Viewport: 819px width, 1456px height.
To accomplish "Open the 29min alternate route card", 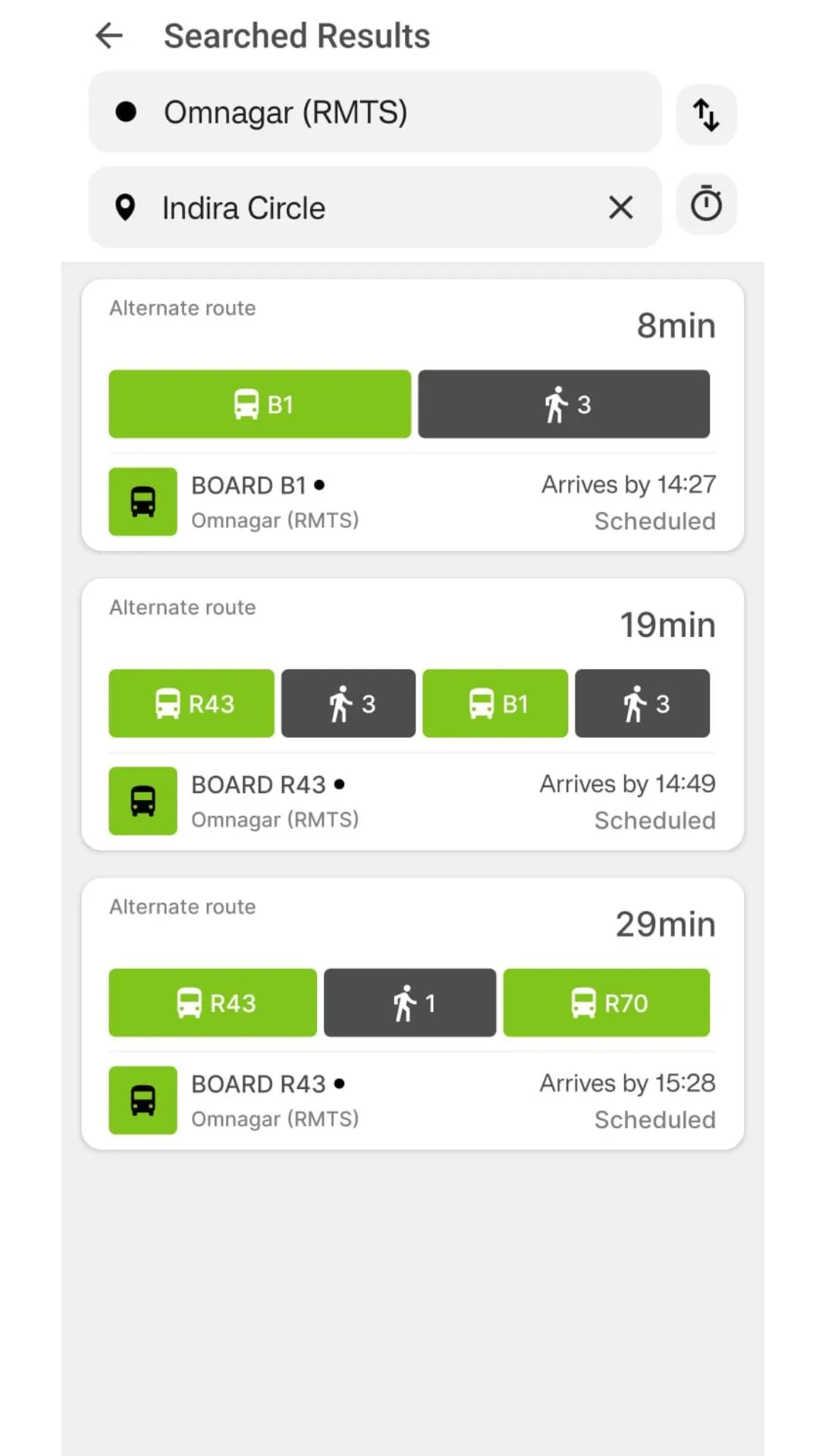I will click(x=413, y=1014).
